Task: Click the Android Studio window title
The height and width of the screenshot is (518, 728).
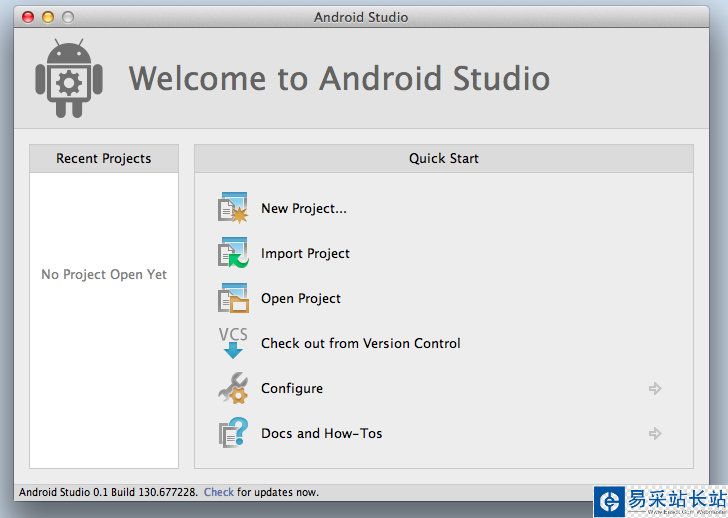Action: point(361,17)
